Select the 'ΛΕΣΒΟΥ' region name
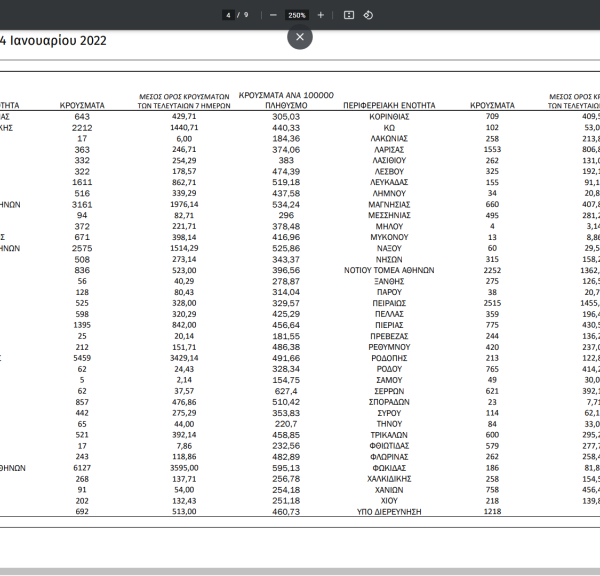 coord(389,171)
